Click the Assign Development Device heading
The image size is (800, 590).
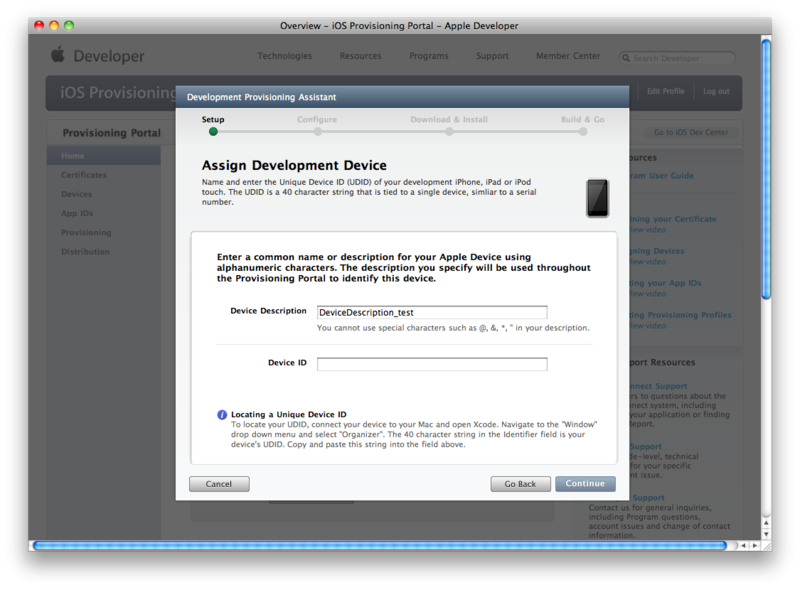[294, 165]
